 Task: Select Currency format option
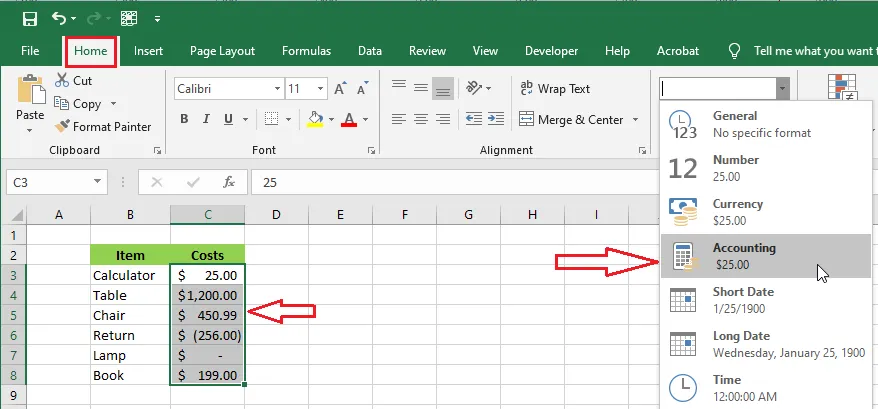(766, 212)
